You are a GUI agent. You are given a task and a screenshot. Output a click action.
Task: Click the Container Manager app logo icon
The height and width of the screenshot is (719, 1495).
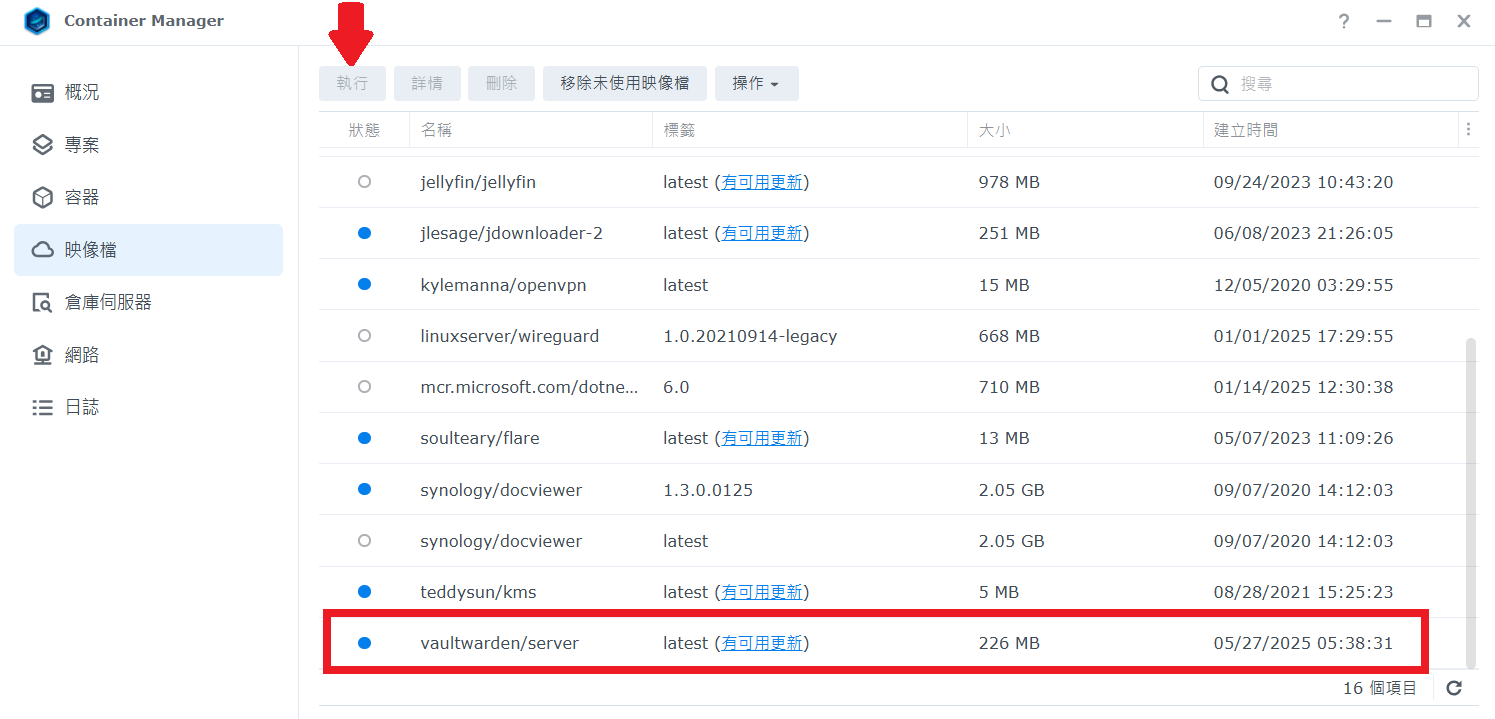coord(37,21)
